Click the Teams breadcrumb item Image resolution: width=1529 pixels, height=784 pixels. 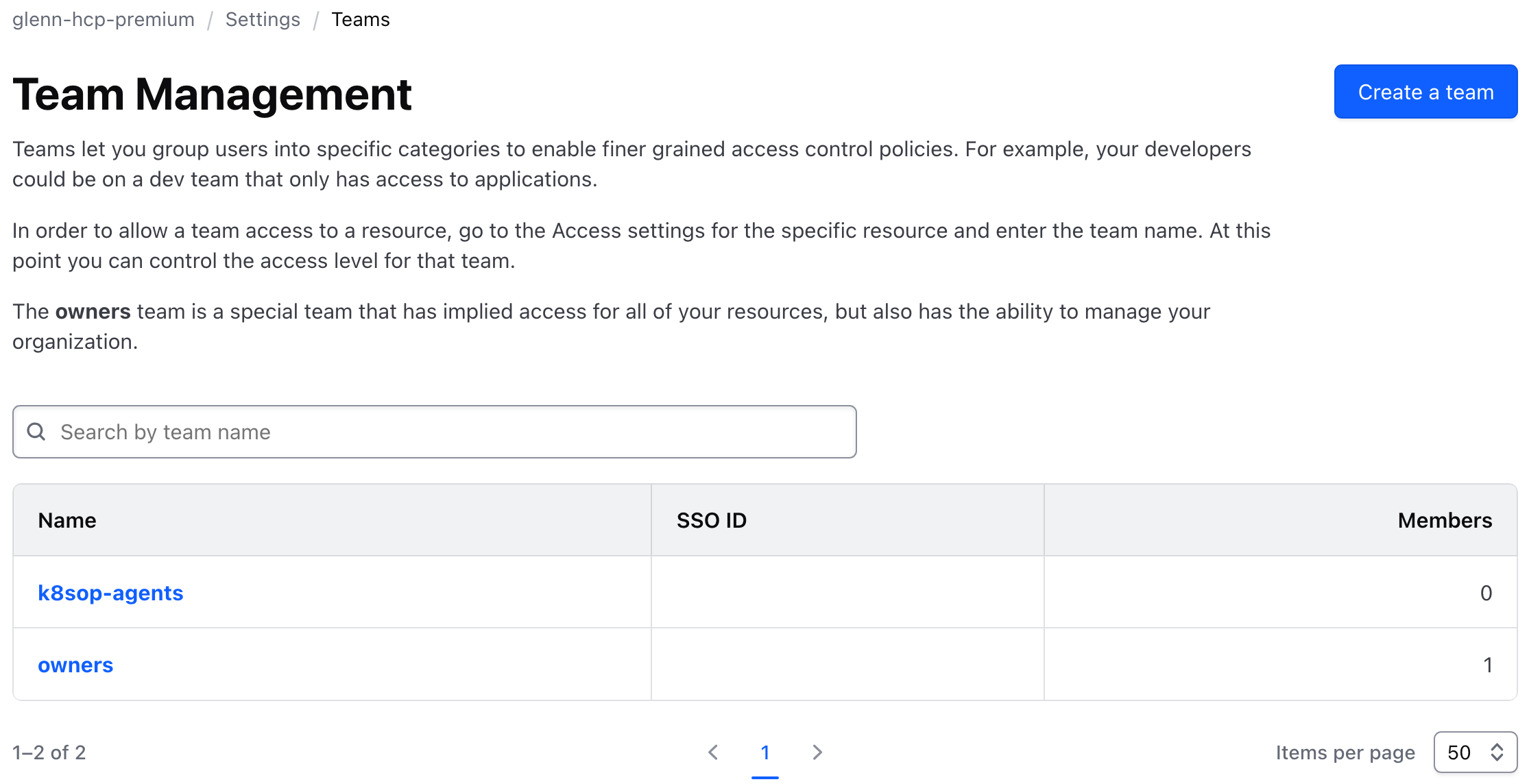361,19
